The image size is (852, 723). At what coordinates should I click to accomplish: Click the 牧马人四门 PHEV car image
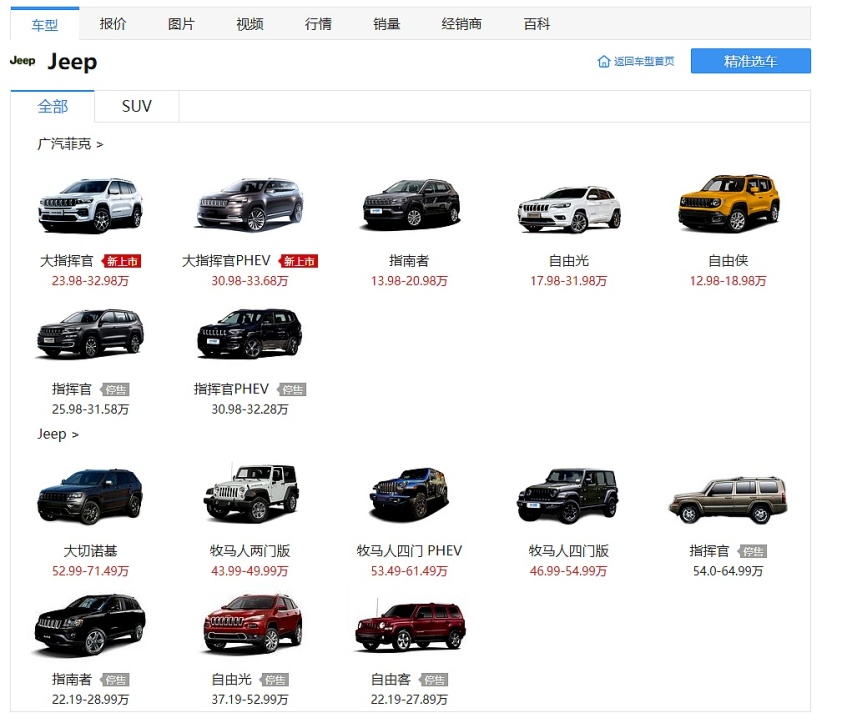tap(409, 493)
